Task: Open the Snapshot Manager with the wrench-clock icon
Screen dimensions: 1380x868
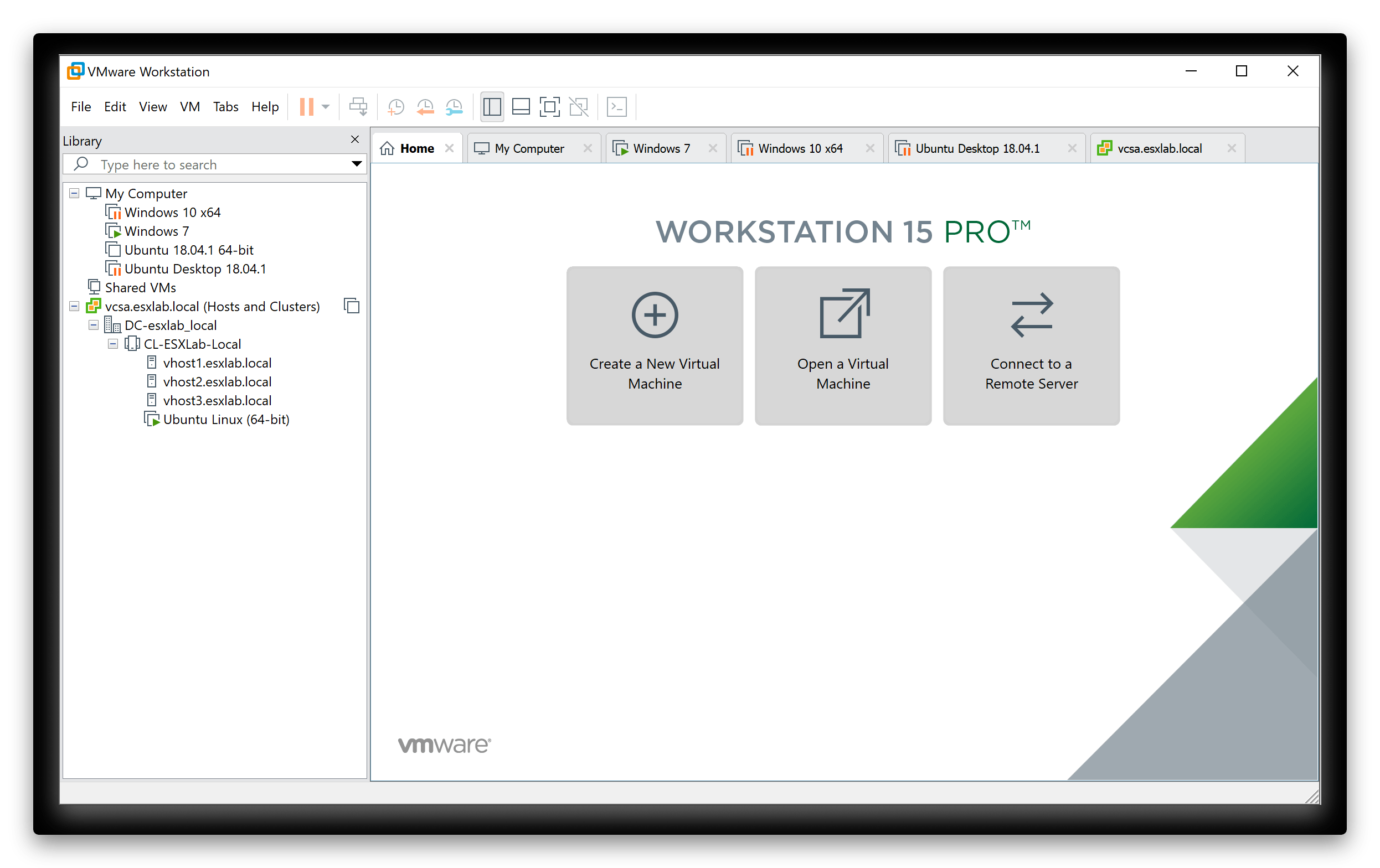Action: click(x=454, y=107)
